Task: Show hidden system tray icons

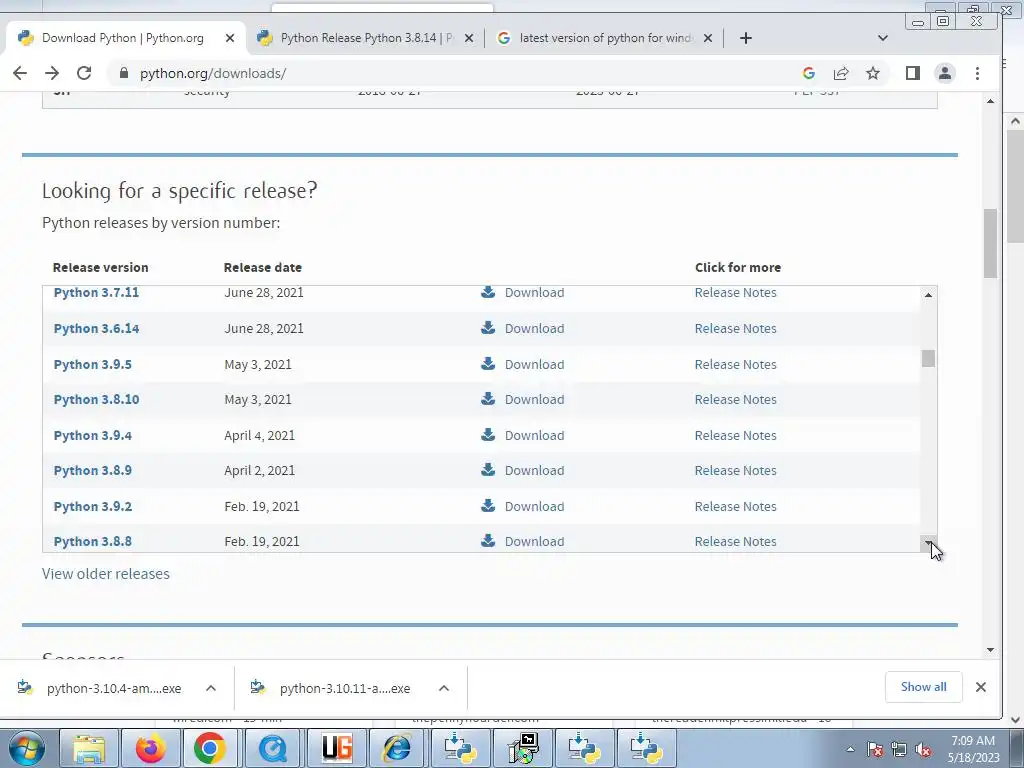Action: pyautogui.click(x=850, y=750)
